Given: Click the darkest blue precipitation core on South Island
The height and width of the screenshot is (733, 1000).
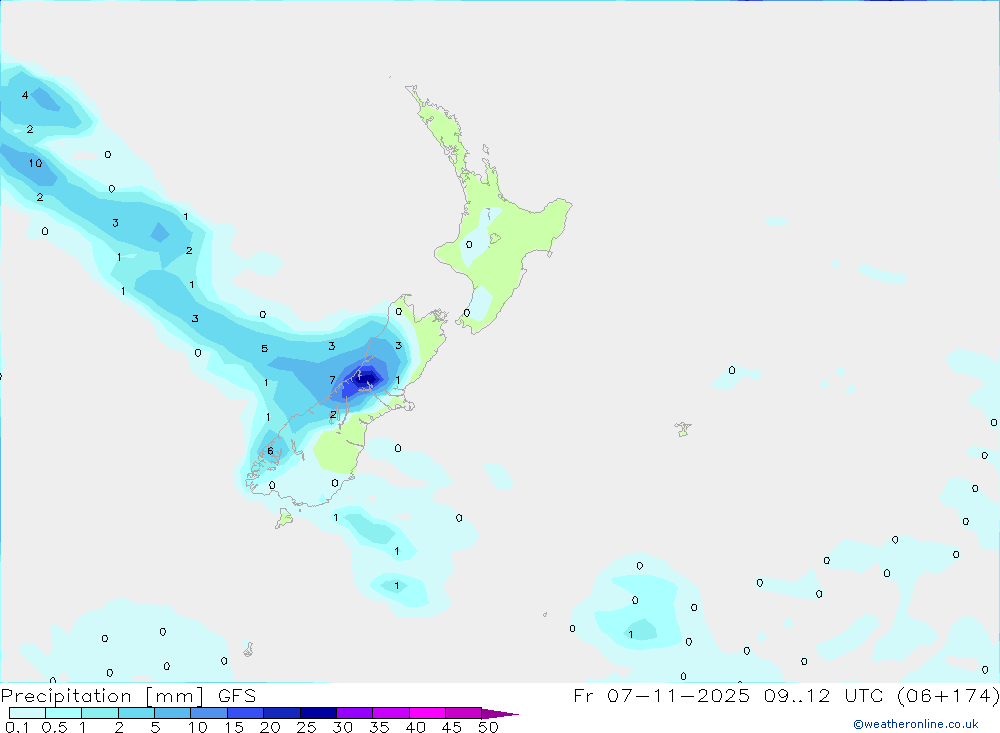Looking at the screenshot, I should coord(368,381).
